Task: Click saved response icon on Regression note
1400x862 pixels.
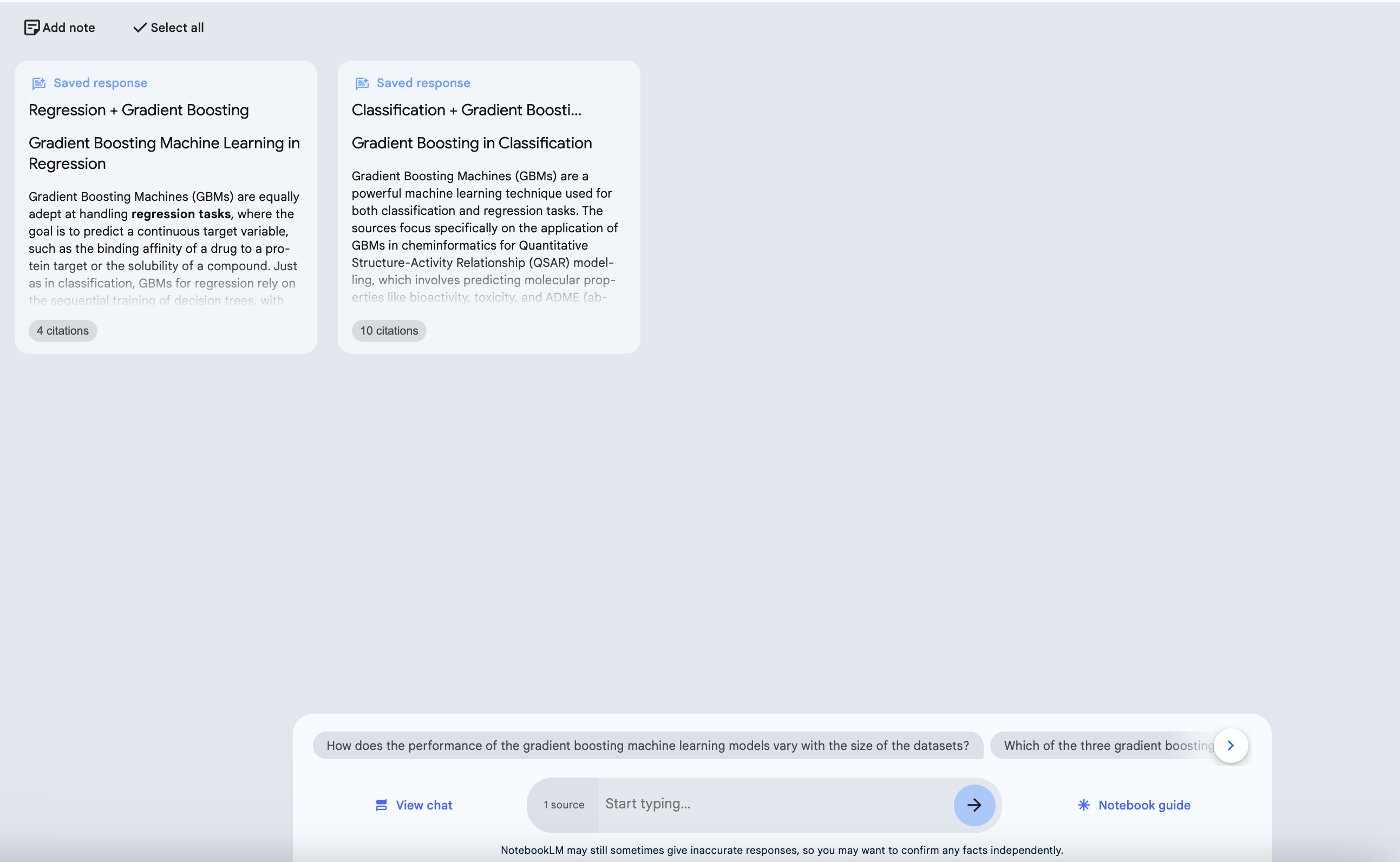Action: (x=39, y=83)
